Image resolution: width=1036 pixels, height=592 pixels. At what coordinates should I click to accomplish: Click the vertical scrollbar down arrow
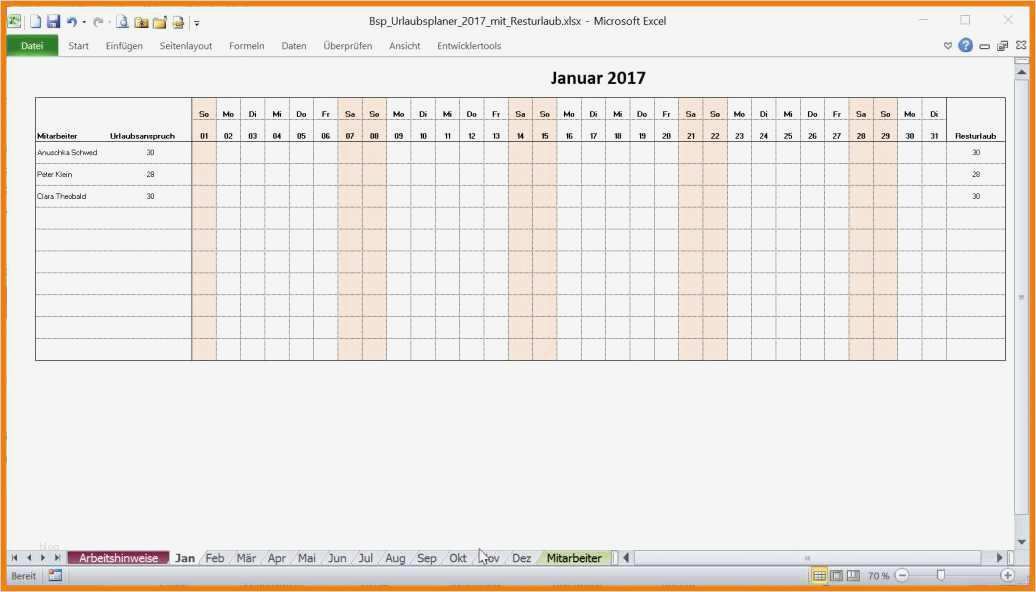pos(1021,542)
